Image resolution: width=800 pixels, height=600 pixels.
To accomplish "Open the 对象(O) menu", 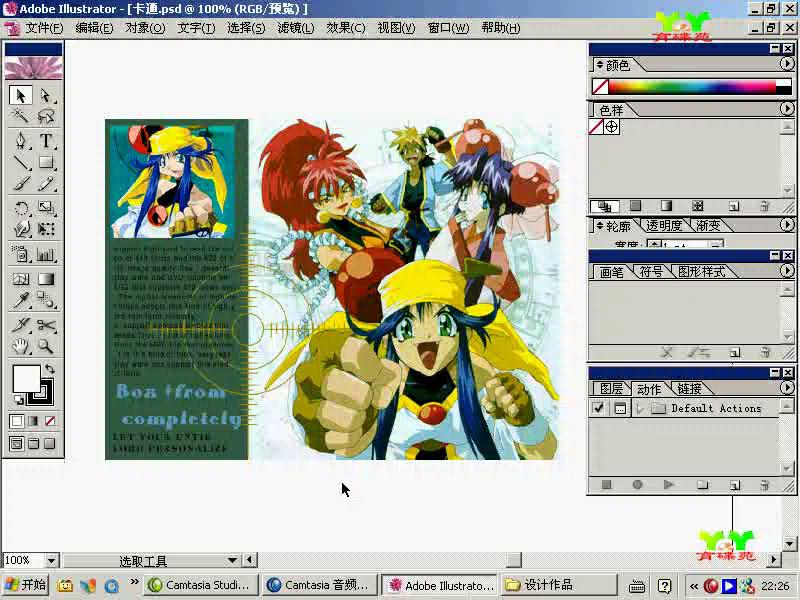I will [145, 28].
